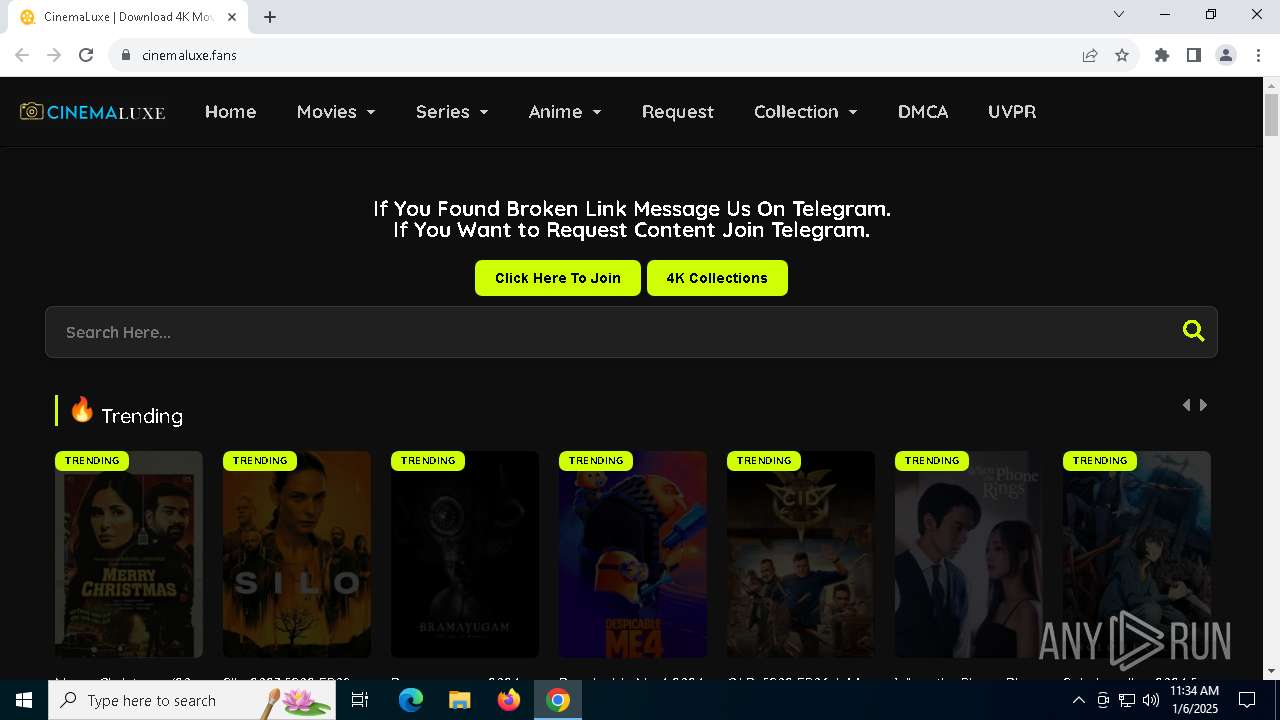Open Chrome profile avatar
Viewport: 1280px width, 720px height.
click(x=1226, y=55)
